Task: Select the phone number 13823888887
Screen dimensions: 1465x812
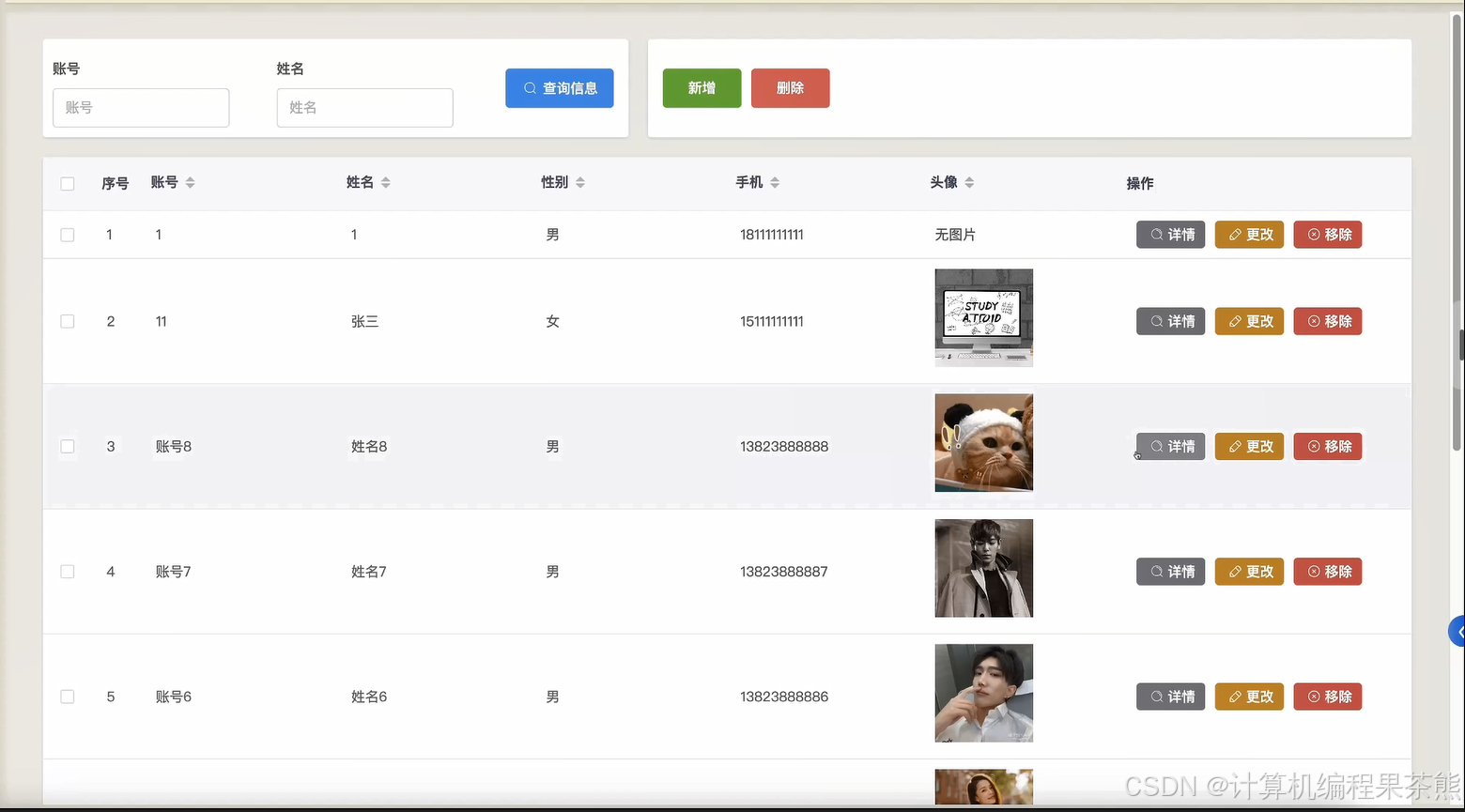Action: [x=784, y=572]
